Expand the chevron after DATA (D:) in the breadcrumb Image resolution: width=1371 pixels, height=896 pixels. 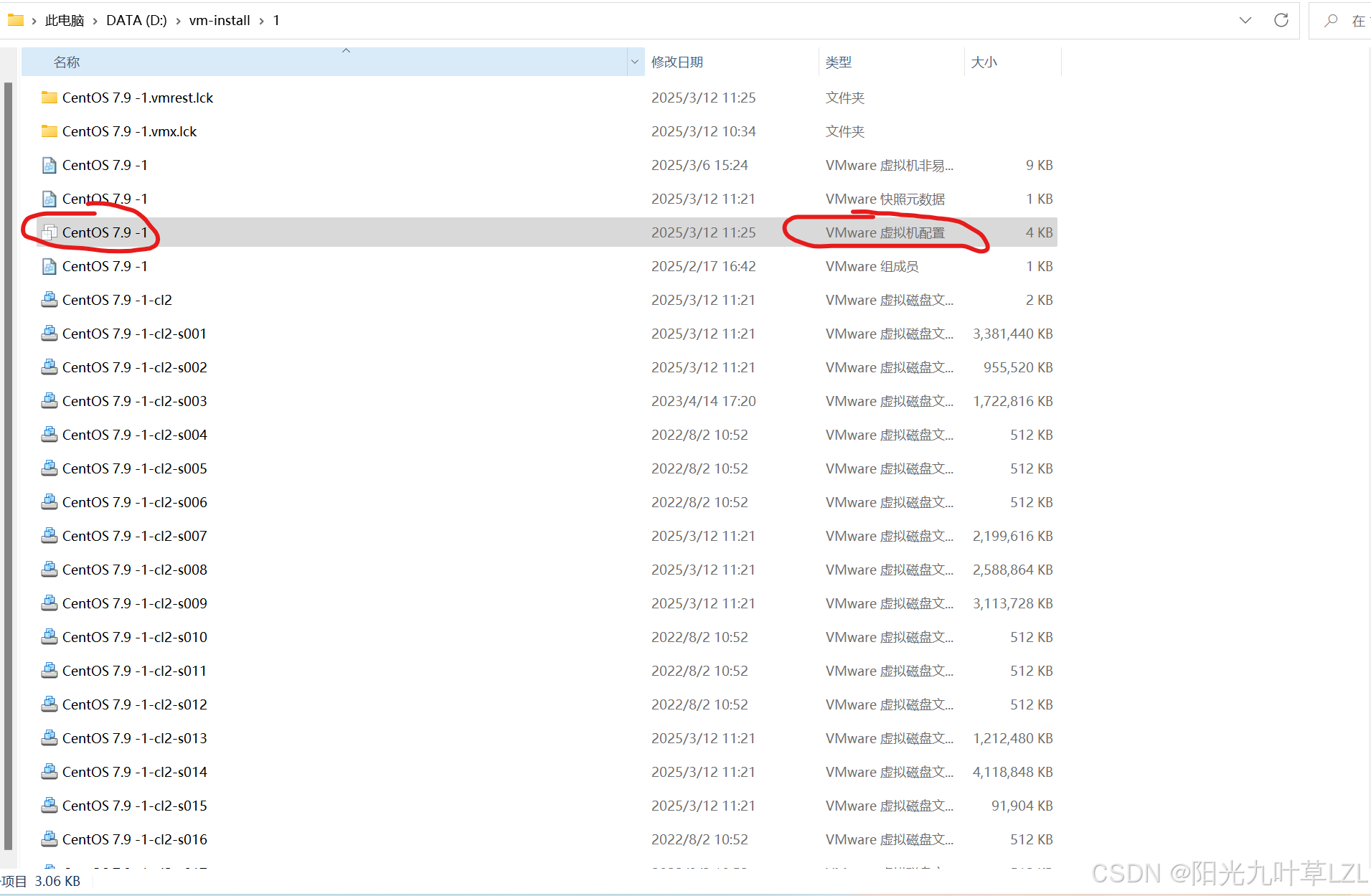click(178, 21)
